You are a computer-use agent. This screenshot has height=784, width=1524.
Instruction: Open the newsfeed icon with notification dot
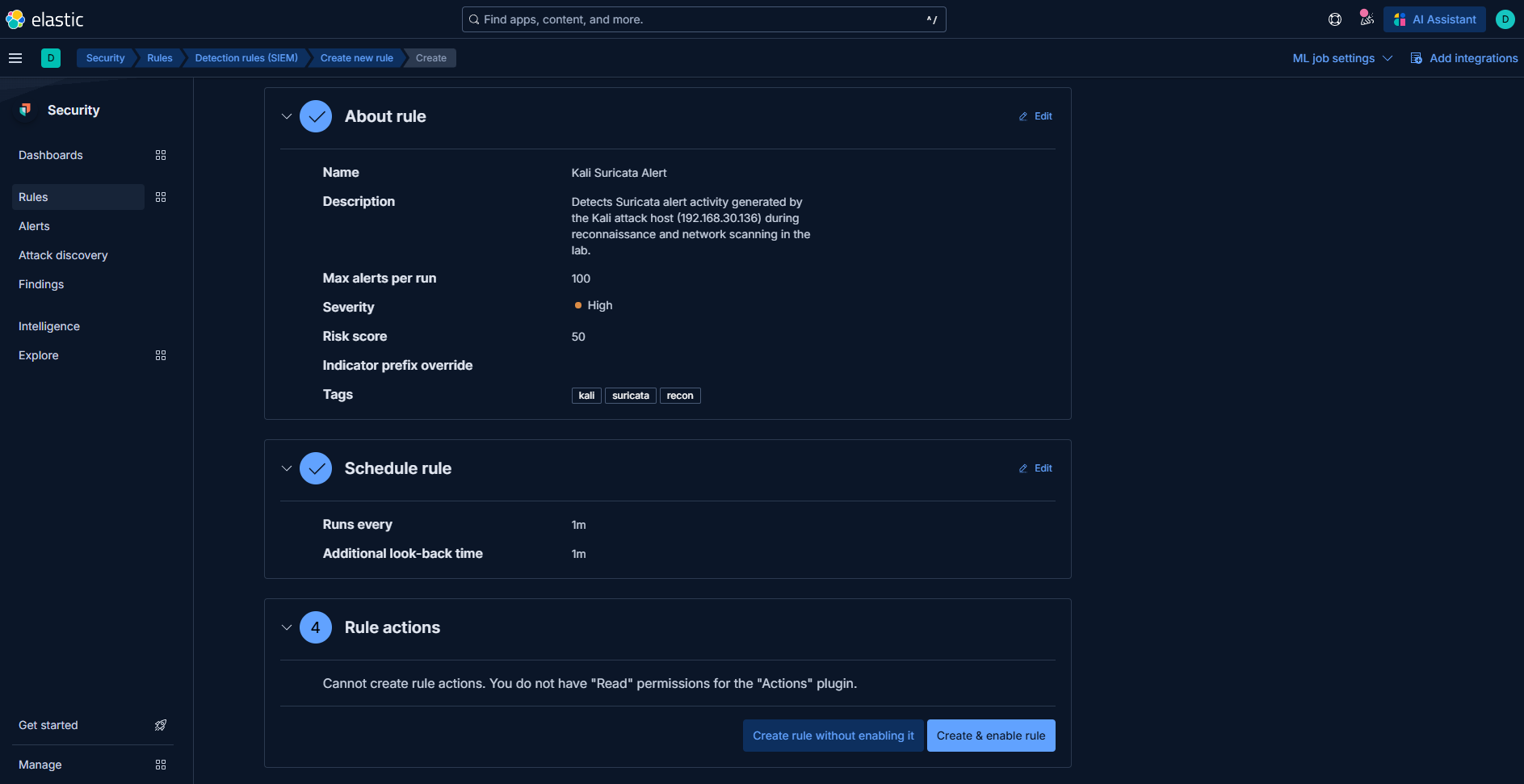(x=1367, y=18)
